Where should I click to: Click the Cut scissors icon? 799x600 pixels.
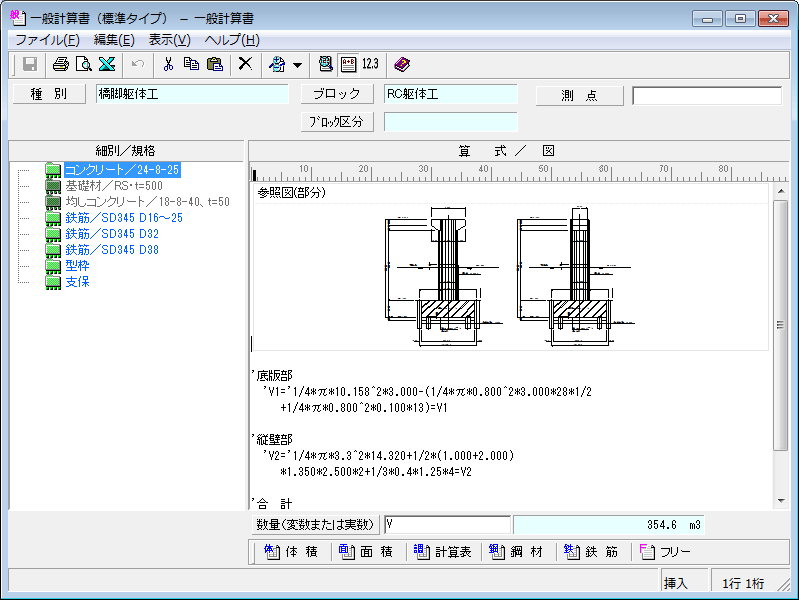168,64
